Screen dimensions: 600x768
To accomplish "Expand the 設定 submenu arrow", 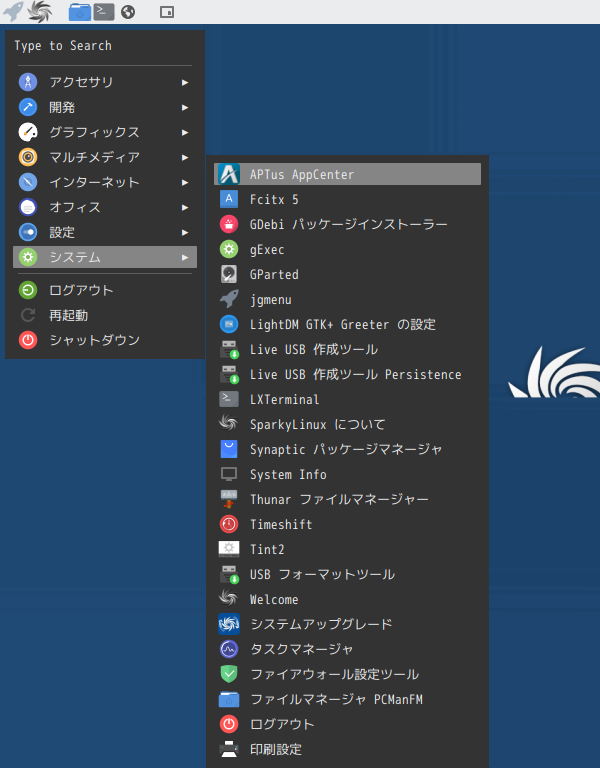I will click(x=185, y=232).
